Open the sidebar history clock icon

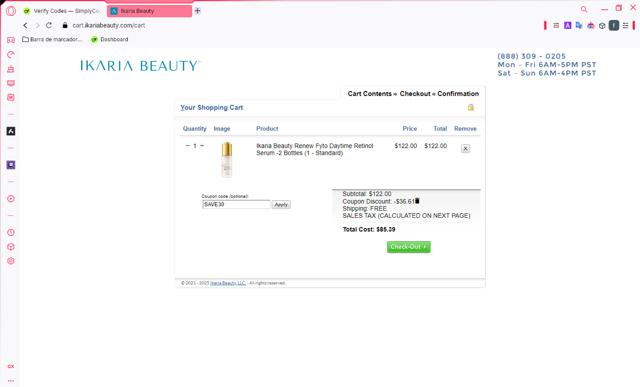coord(11,232)
